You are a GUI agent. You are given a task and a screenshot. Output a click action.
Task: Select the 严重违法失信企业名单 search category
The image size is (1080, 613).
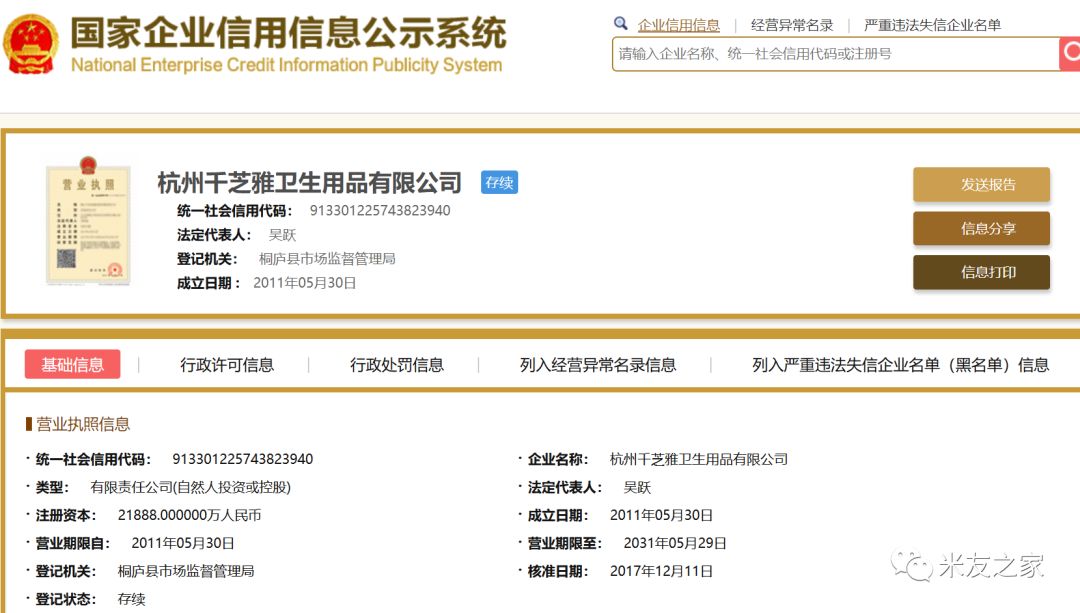(932, 25)
